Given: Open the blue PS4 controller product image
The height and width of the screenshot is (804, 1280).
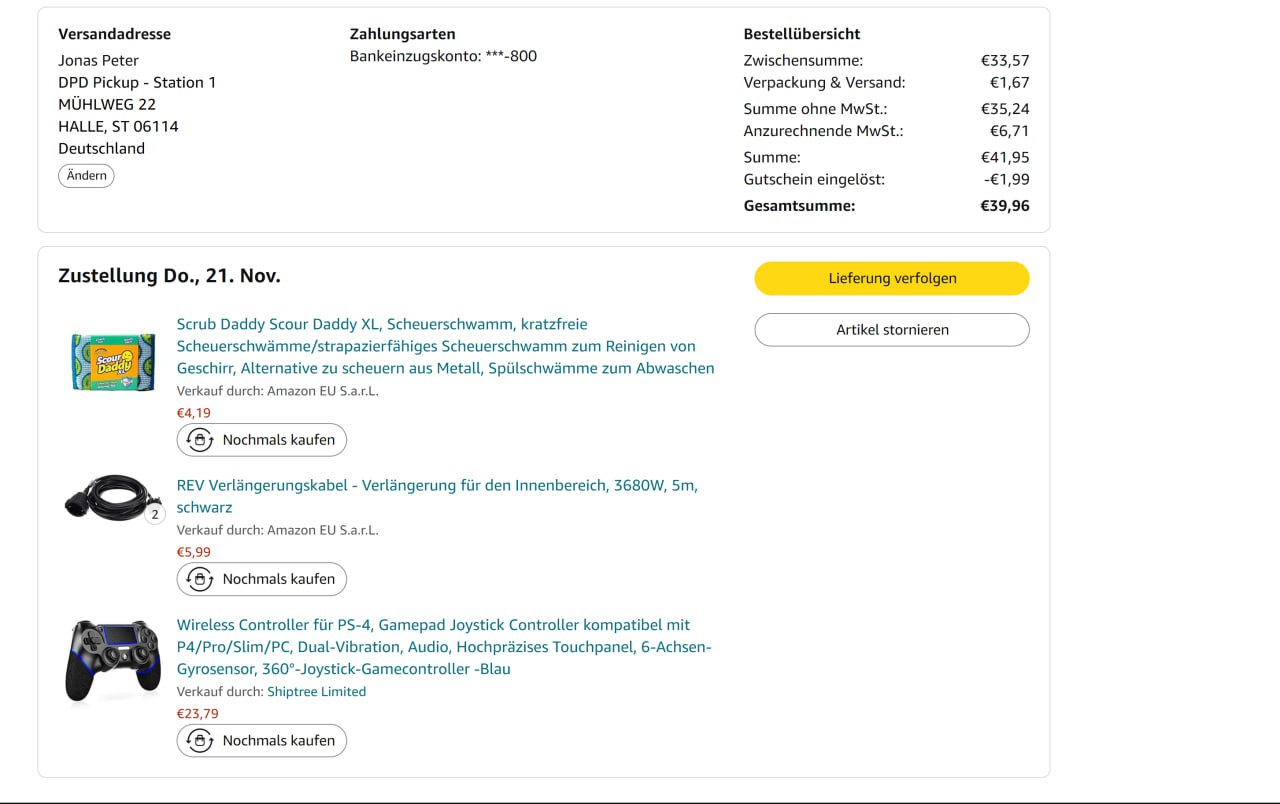Looking at the screenshot, I should [113, 661].
